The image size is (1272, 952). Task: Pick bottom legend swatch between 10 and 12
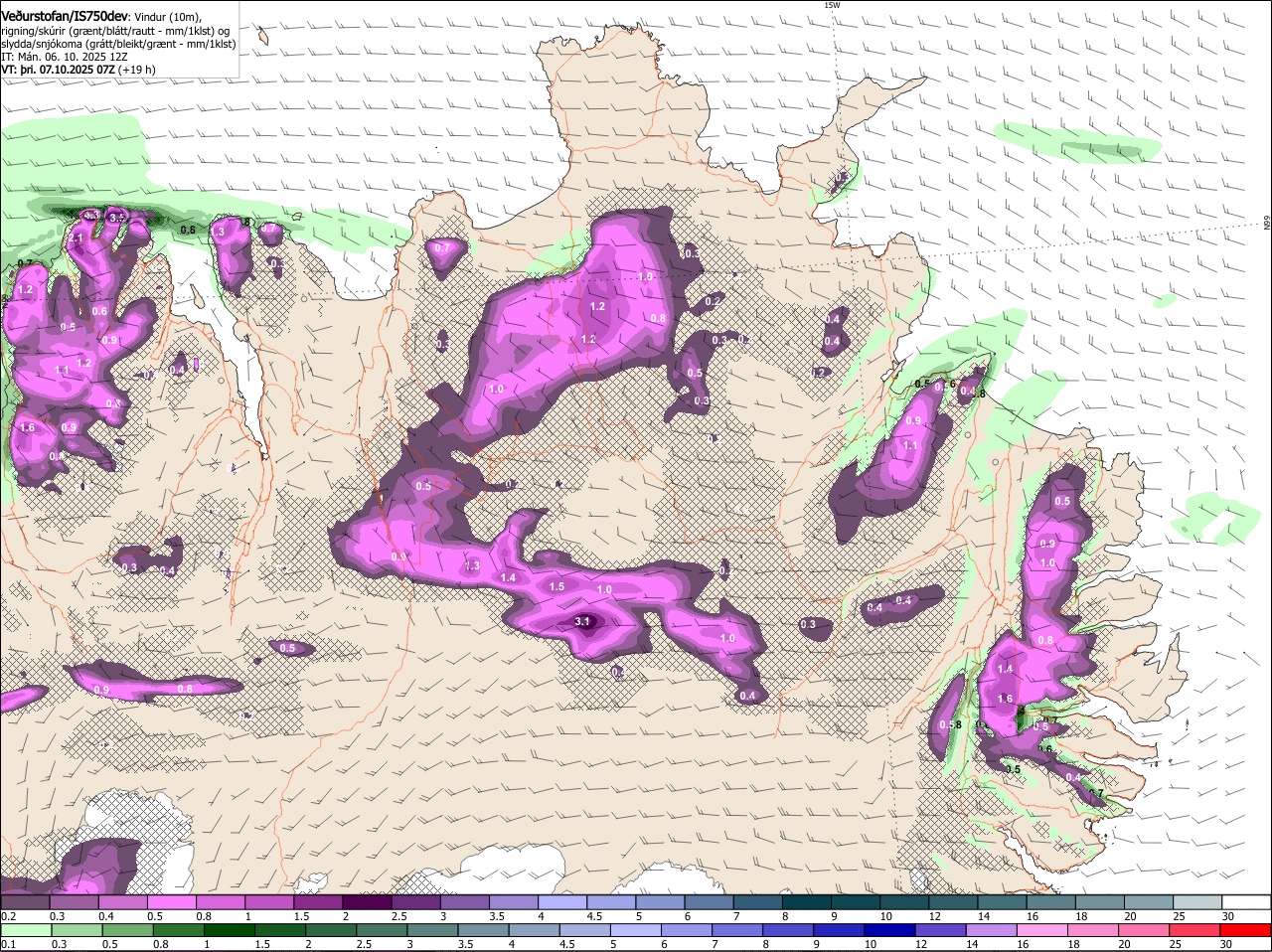pos(891,930)
